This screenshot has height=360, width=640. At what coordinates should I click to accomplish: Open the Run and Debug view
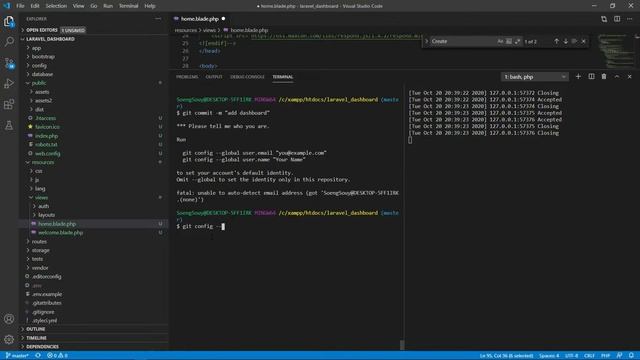(9, 84)
